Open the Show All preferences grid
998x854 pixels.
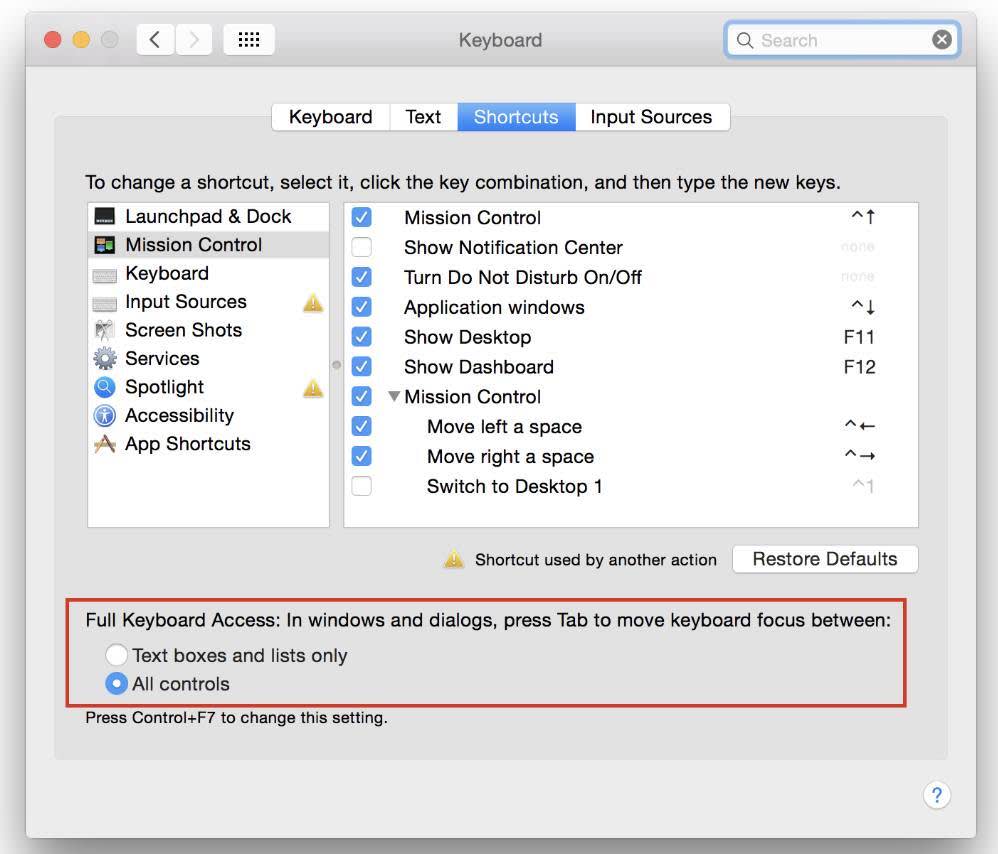click(248, 39)
